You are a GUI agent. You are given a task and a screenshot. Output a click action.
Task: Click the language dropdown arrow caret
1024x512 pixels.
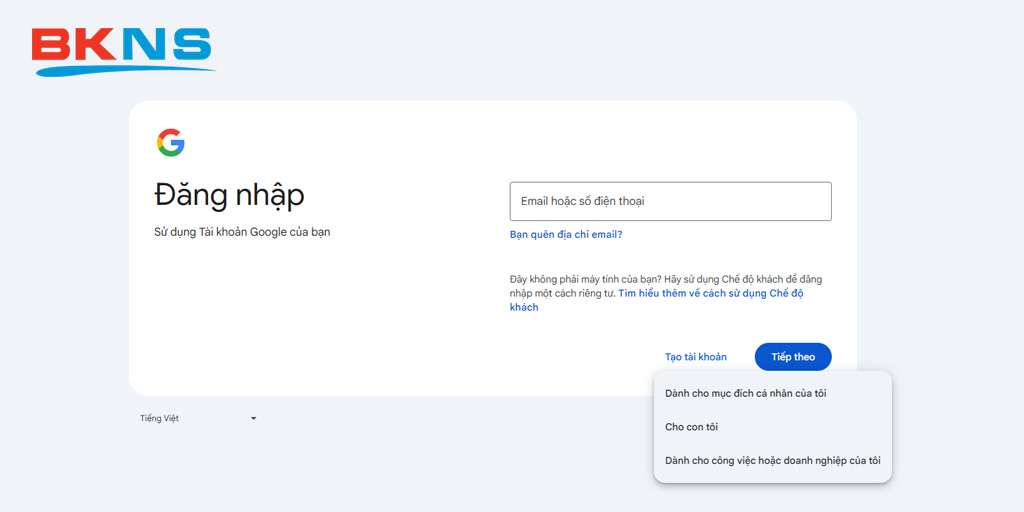(x=253, y=418)
